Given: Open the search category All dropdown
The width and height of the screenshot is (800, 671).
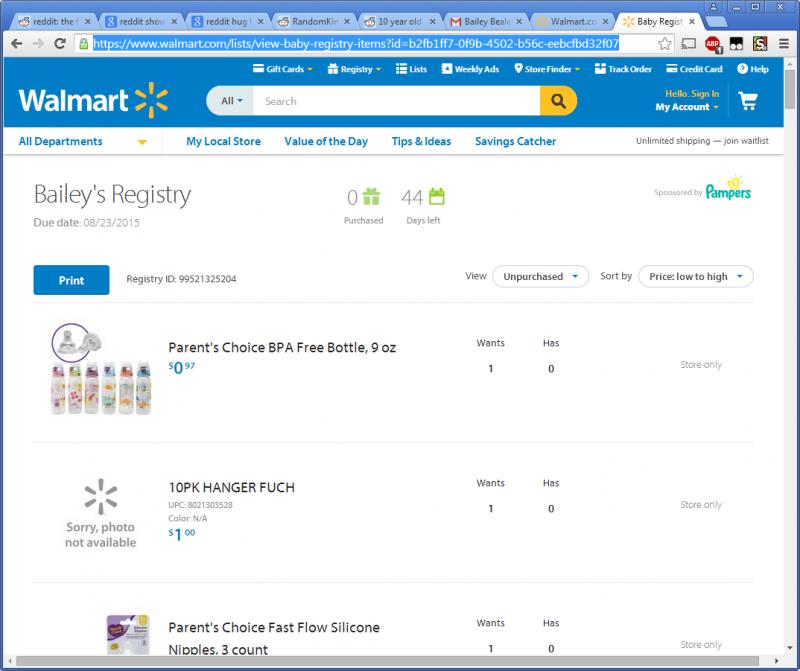Looking at the screenshot, I should [x=231, y=101].
